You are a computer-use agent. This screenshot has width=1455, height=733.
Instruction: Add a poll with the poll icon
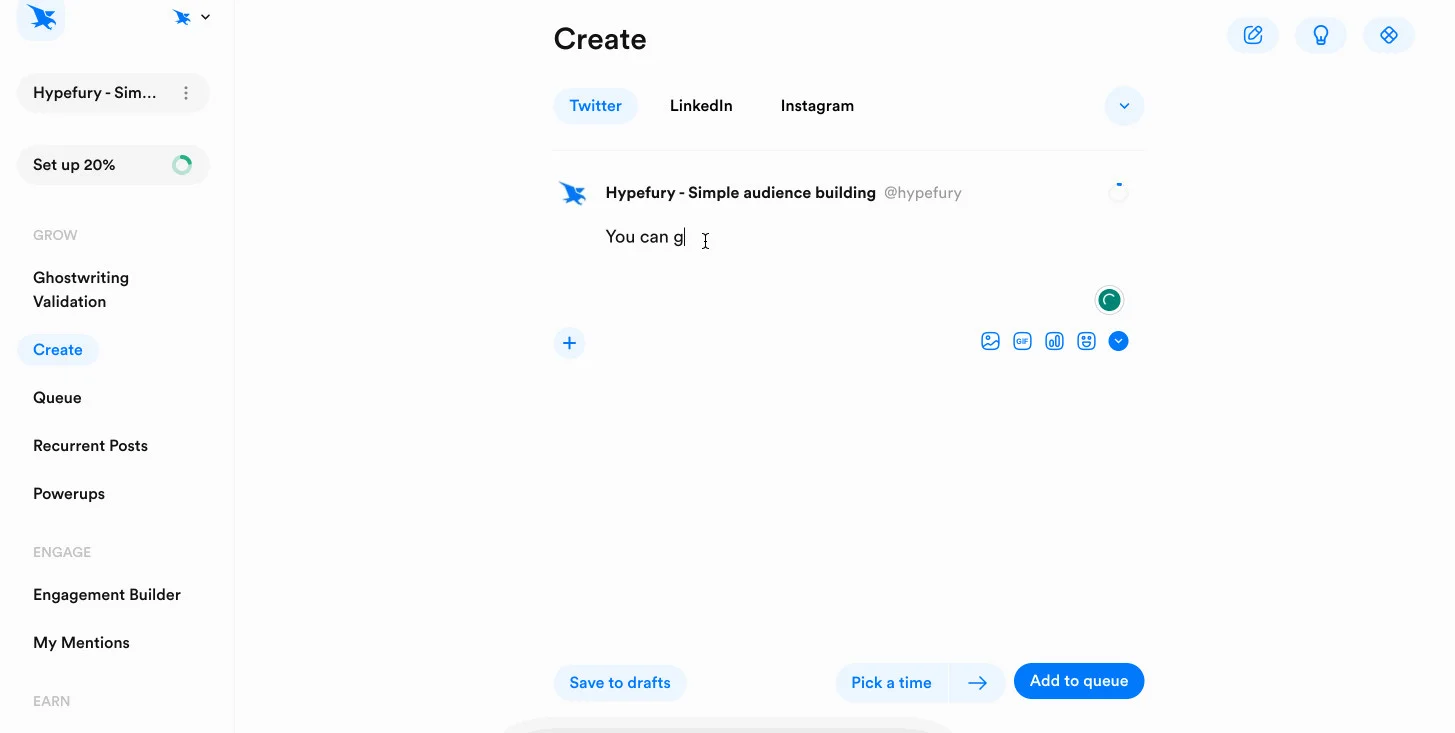(1054, 341)
